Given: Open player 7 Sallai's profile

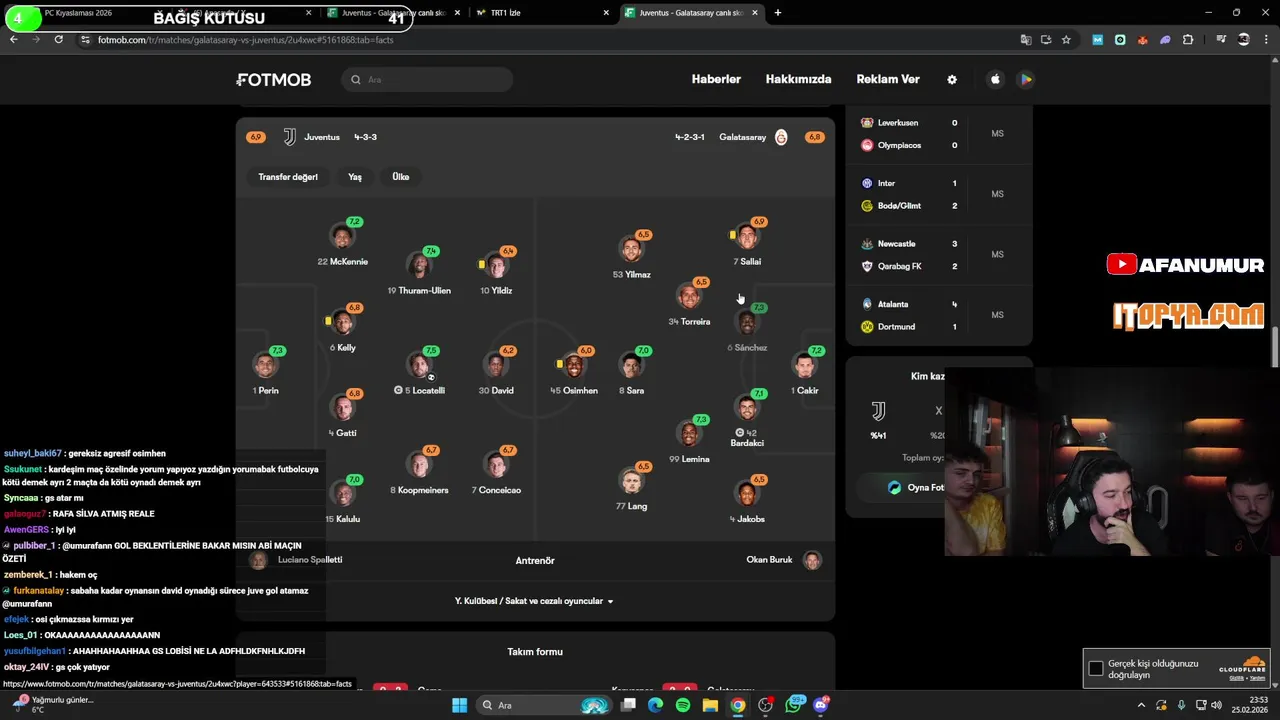Looking at the screenshot, I should pyautogui.click(x=747, y=244).
